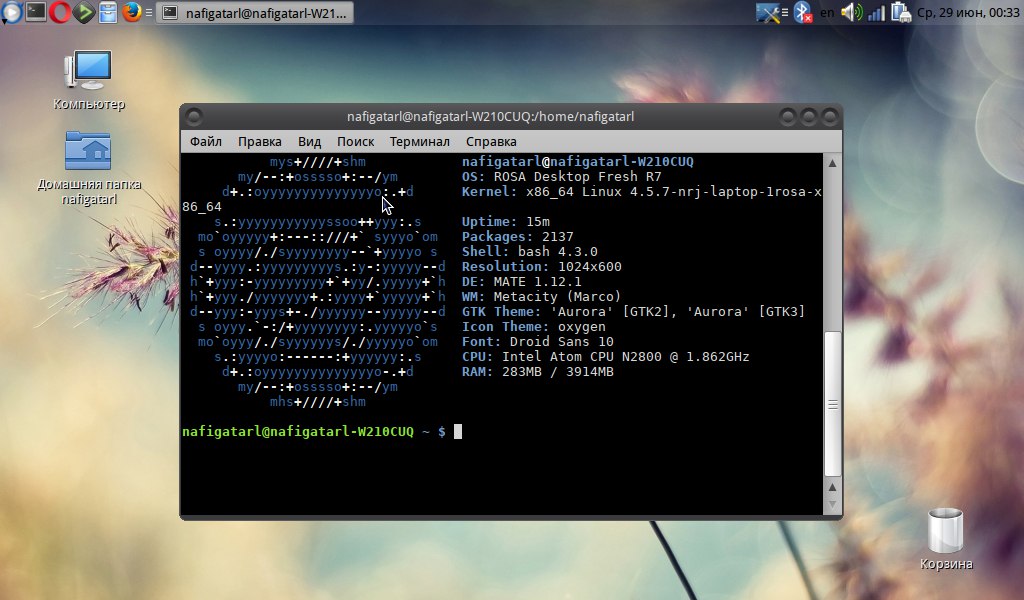Click 'Resolution: 1024x600' text

point(541,266)
